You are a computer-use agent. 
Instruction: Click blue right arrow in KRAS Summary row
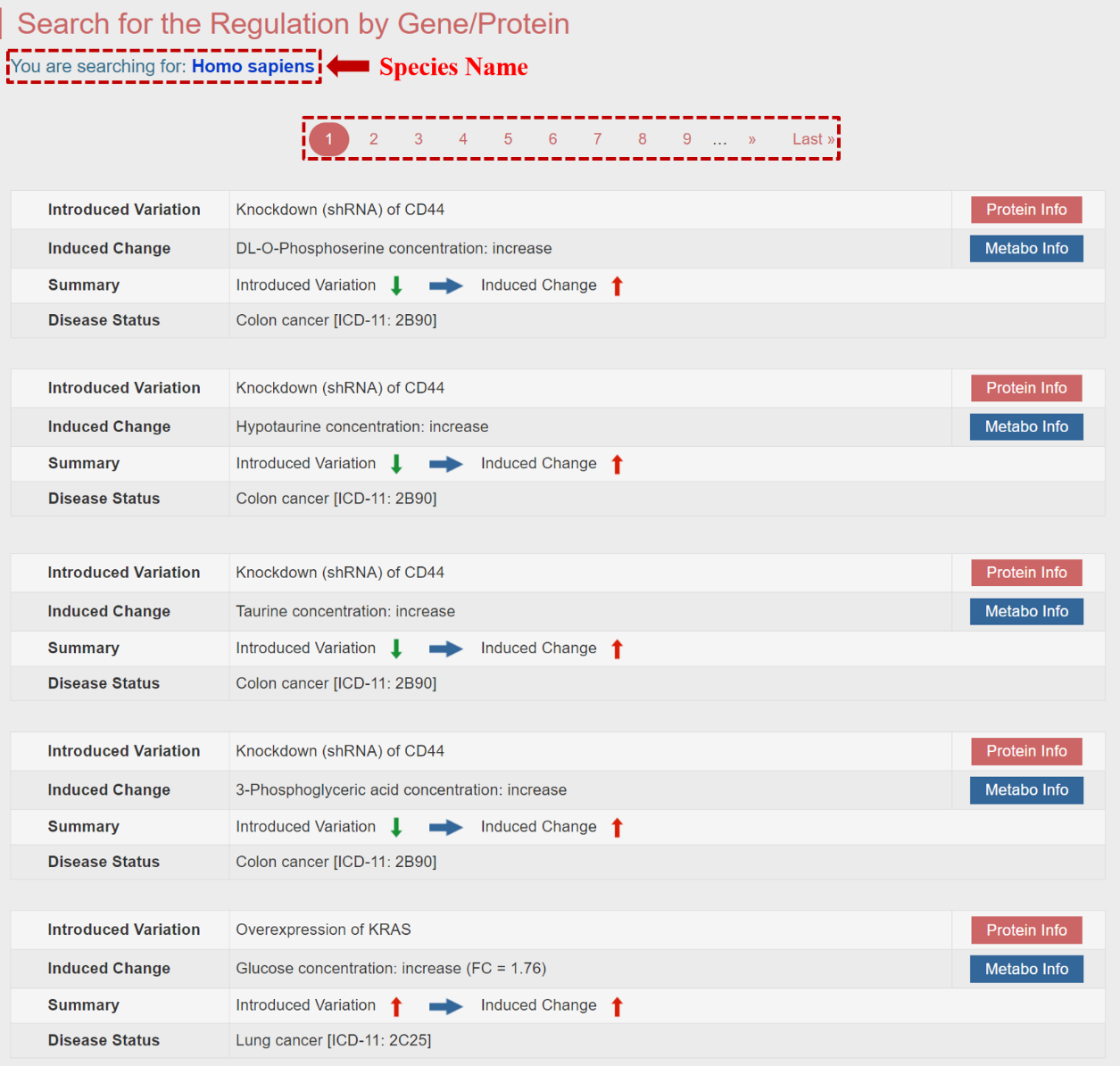pyautogui.click(x=445, y=1006)
